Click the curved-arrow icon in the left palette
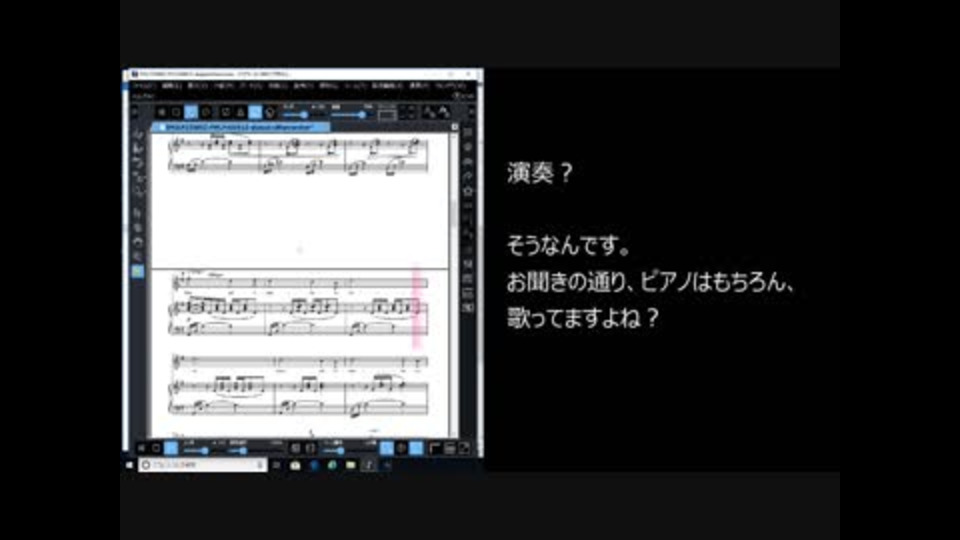This screenshot has width=960, height=540. click(x=138, y=243)
